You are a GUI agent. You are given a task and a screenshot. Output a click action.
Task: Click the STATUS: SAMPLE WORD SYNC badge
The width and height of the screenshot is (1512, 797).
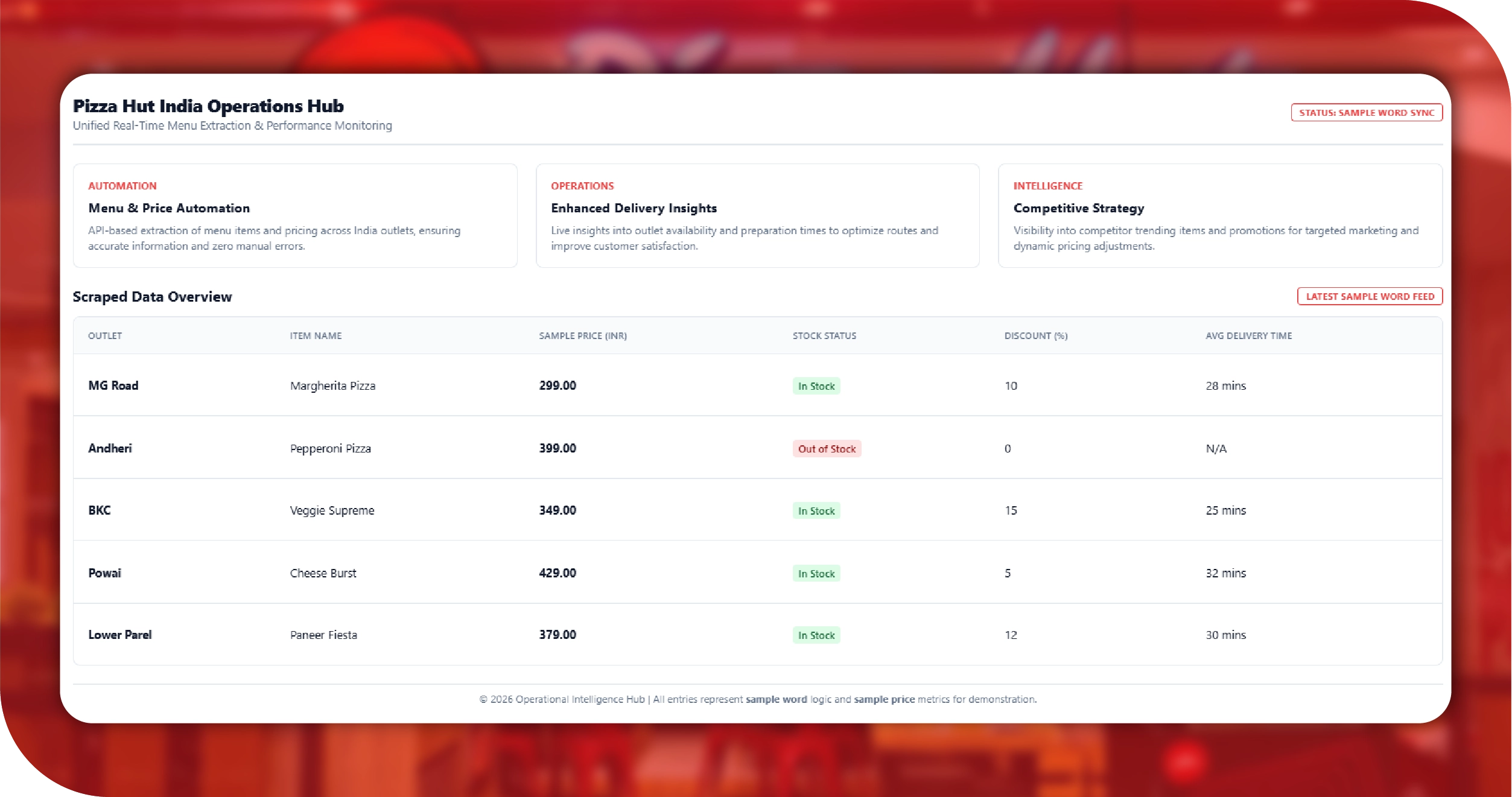coord(1366,113)
